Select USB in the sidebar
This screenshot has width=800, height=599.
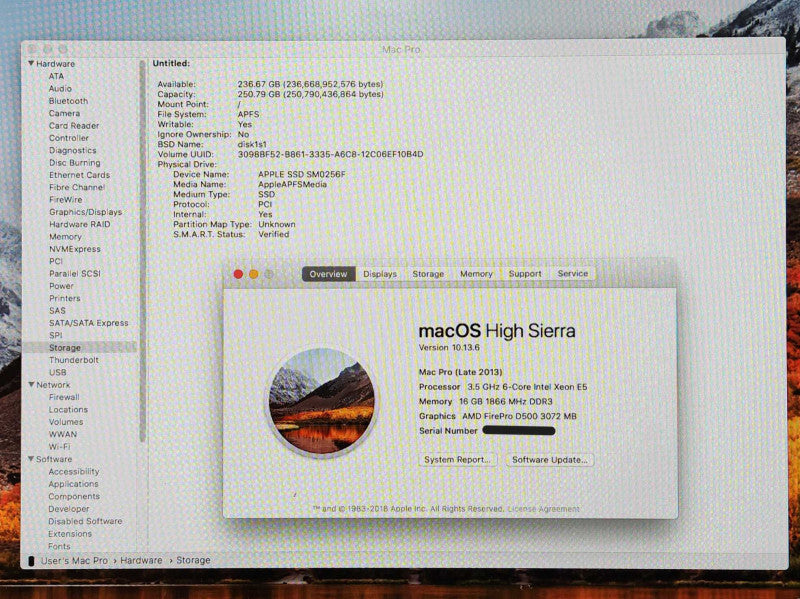[x=57, y=372]
